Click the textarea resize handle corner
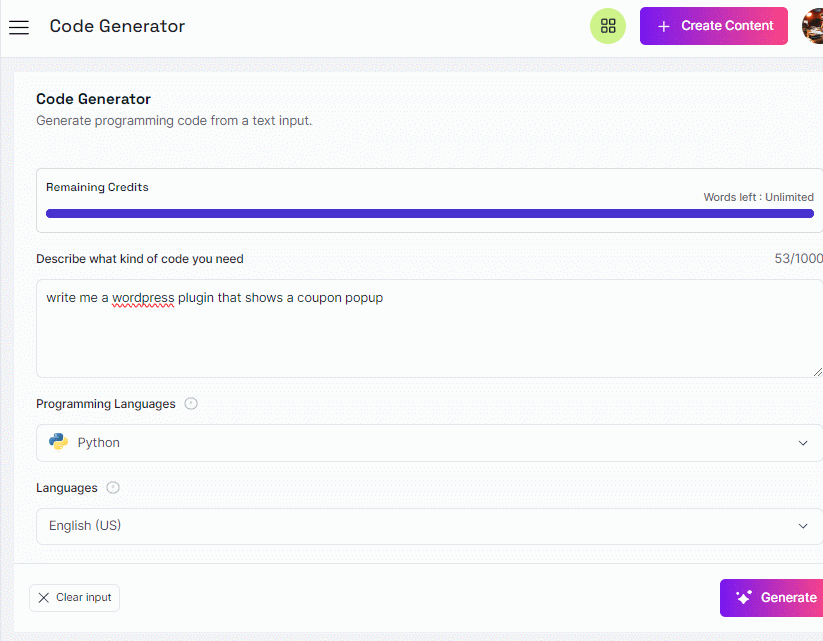 pyautogui.click(x=818, y=372)
